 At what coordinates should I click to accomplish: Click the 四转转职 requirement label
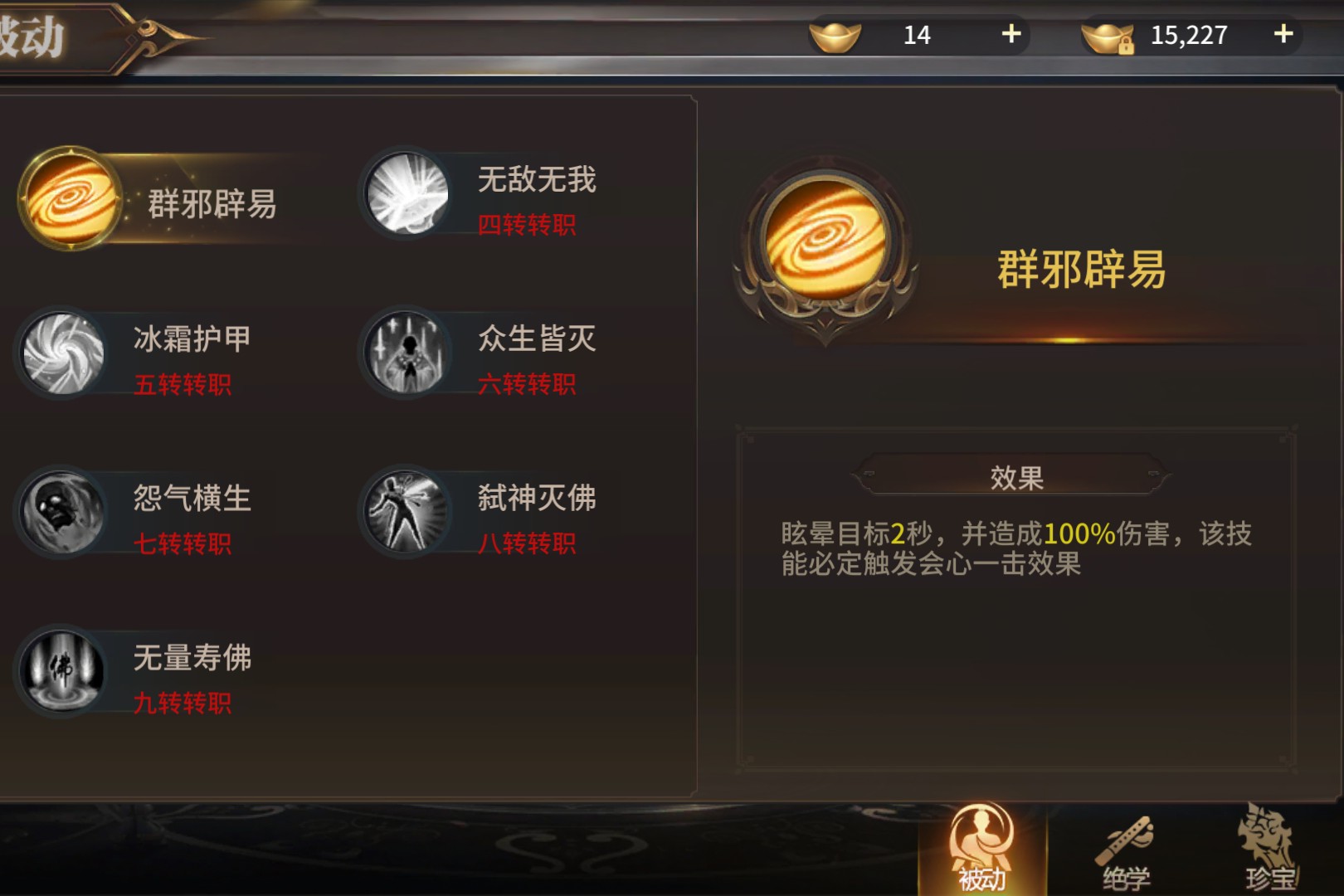(527, 225)
